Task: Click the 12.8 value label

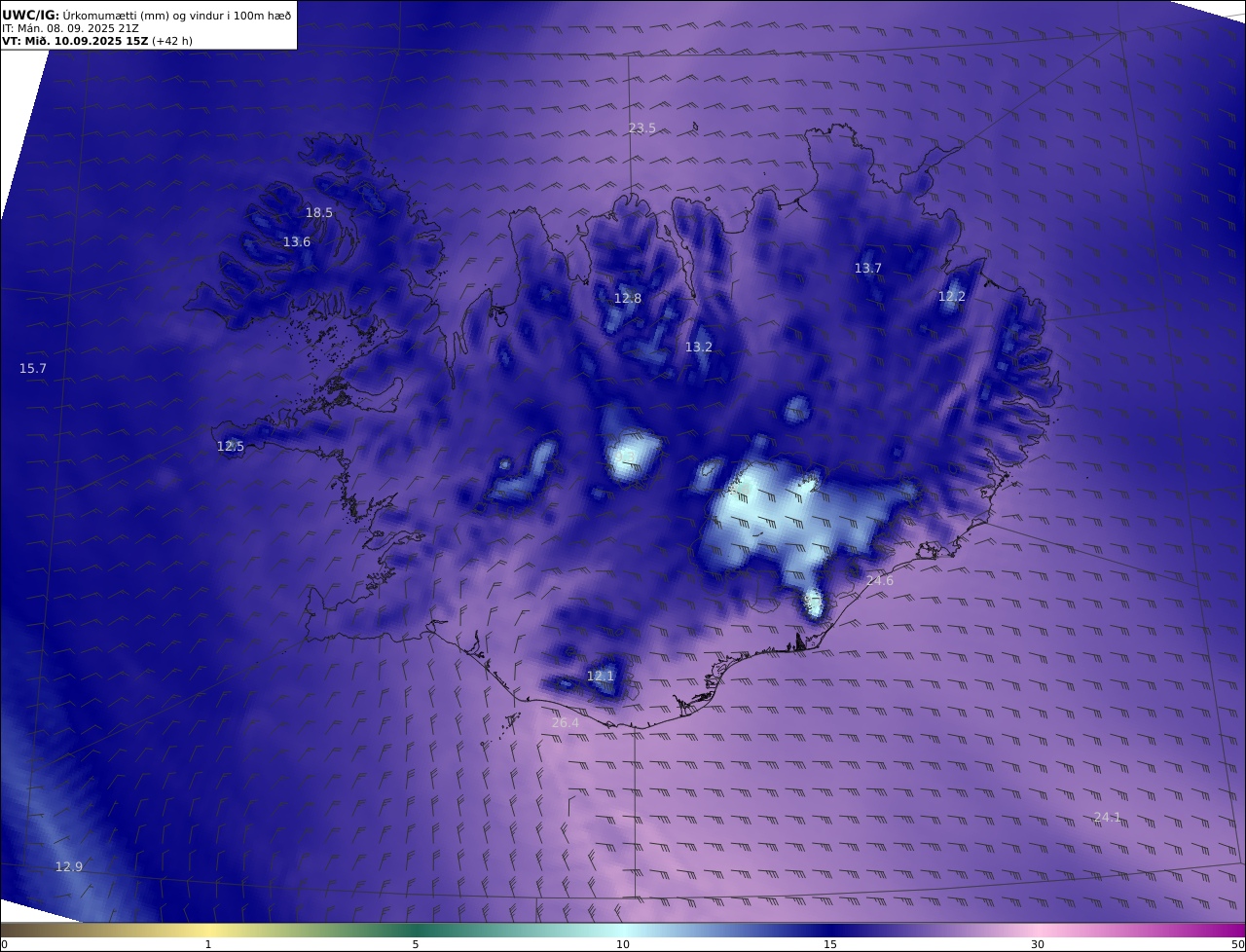Action: pos(628,298)
